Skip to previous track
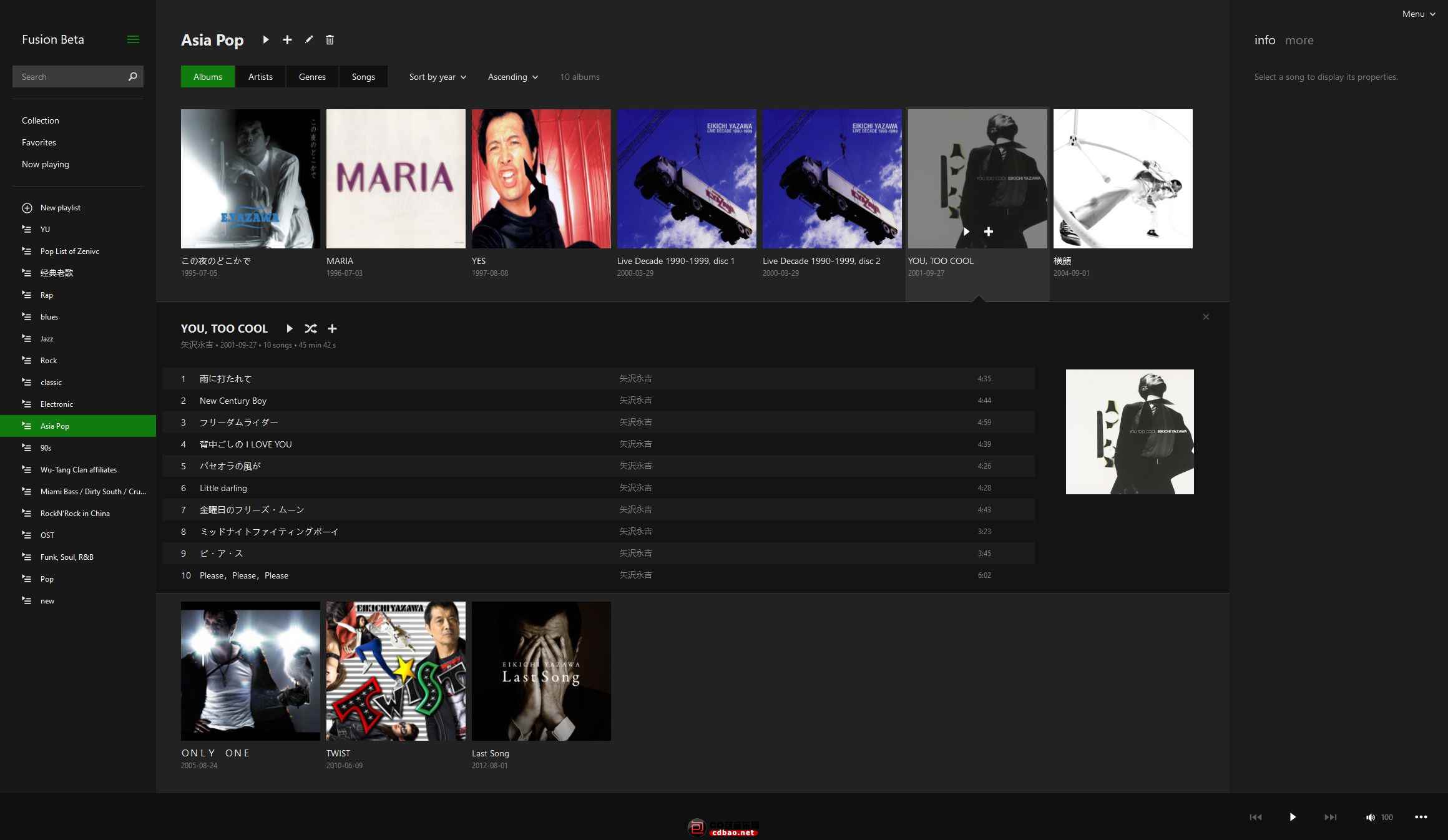The image size is (1448, 840). tap(1256, 817)
